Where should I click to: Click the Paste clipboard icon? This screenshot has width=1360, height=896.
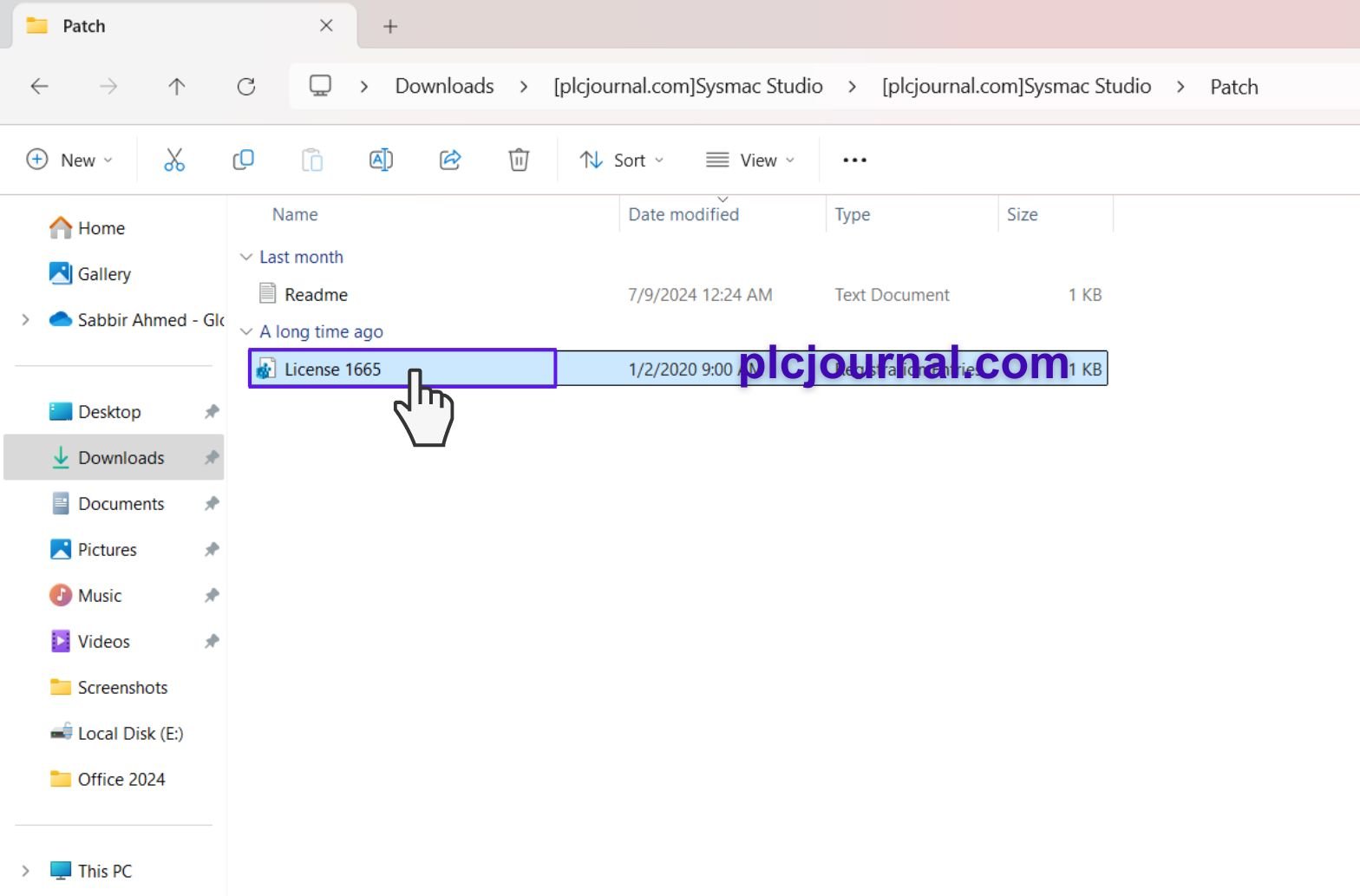[x=312, y=160]
